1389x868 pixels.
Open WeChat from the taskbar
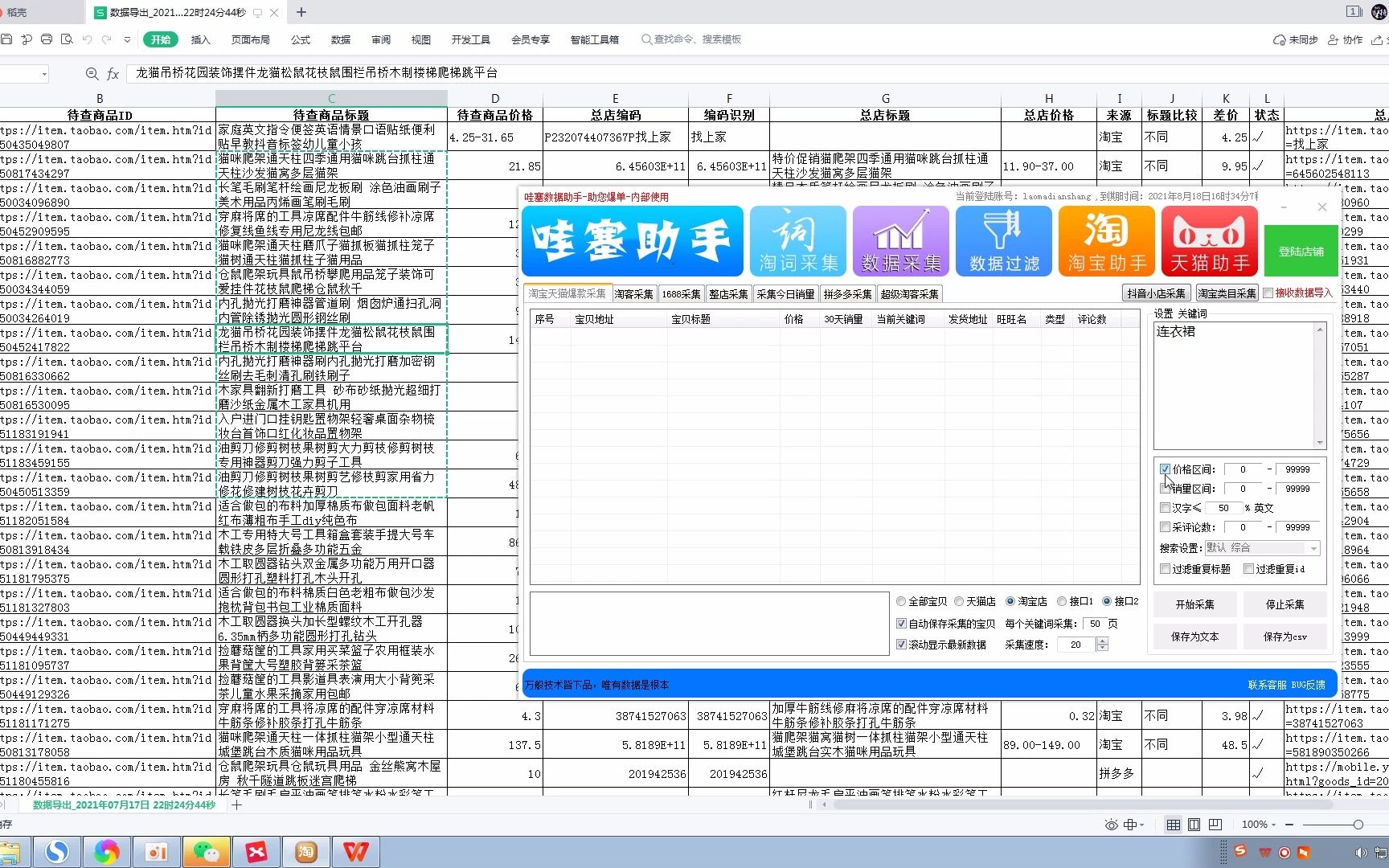pyautogui.click(x=206, y=852)
